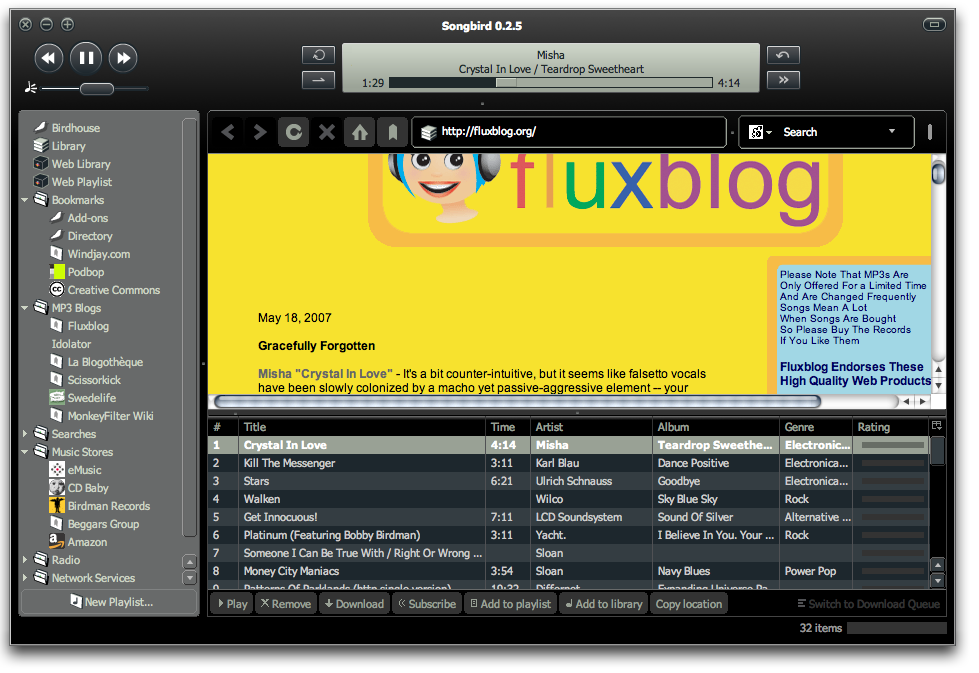Pause the current song

(86, 58)
